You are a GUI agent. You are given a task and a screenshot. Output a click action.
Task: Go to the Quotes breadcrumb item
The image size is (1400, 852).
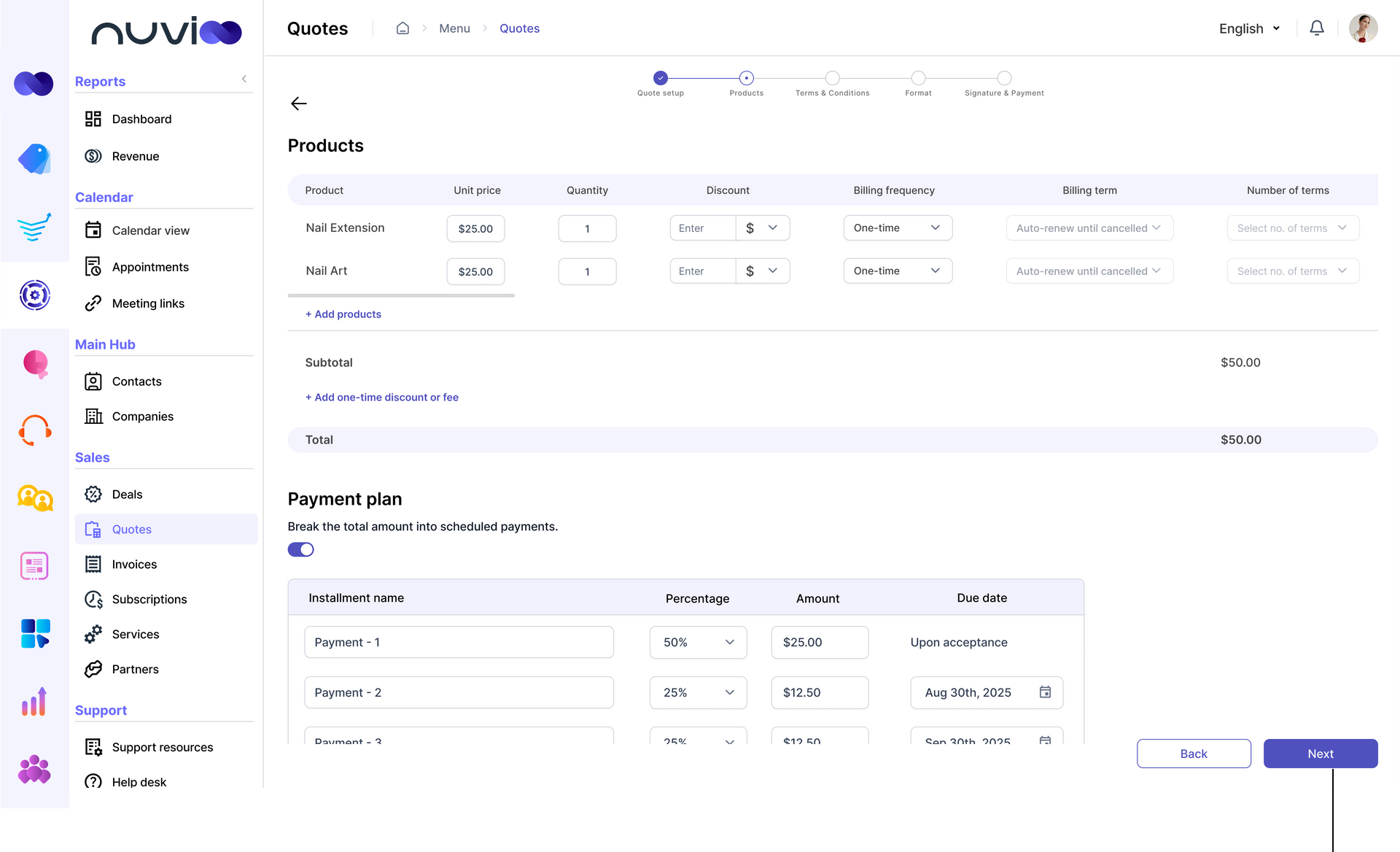pos(519,28)
